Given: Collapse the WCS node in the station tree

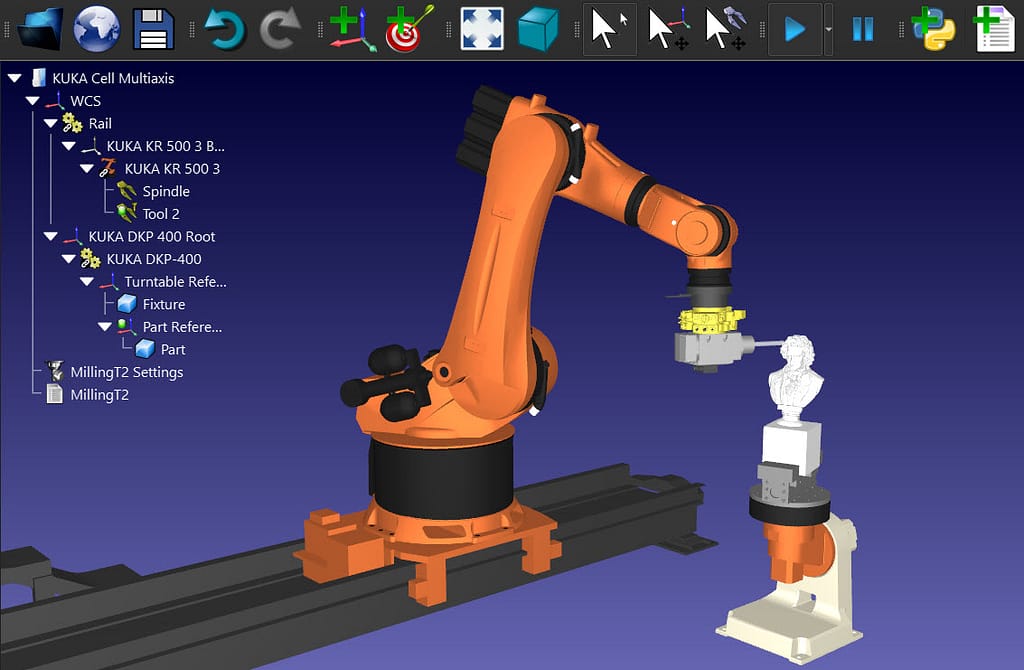Looking at the screenshot, I should click(32, 100).
